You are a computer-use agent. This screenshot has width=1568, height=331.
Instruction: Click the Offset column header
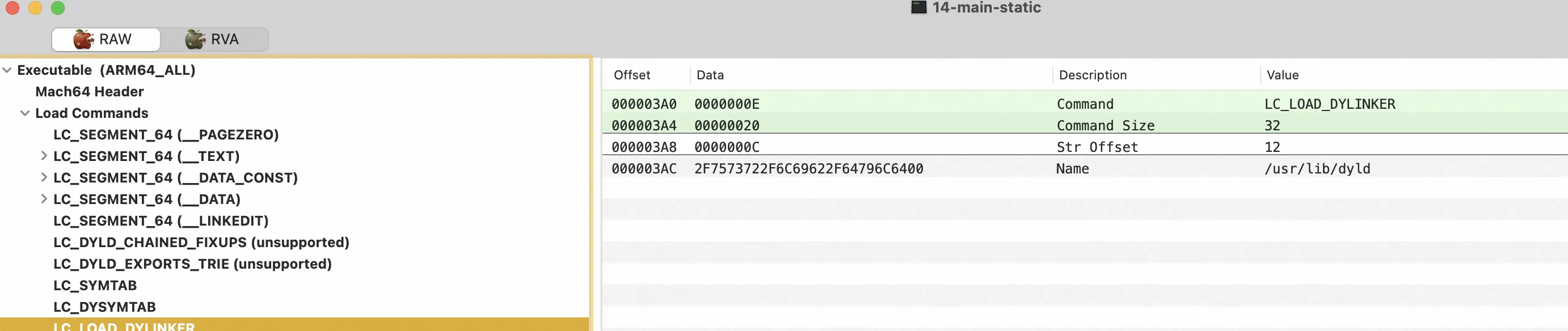632,75
